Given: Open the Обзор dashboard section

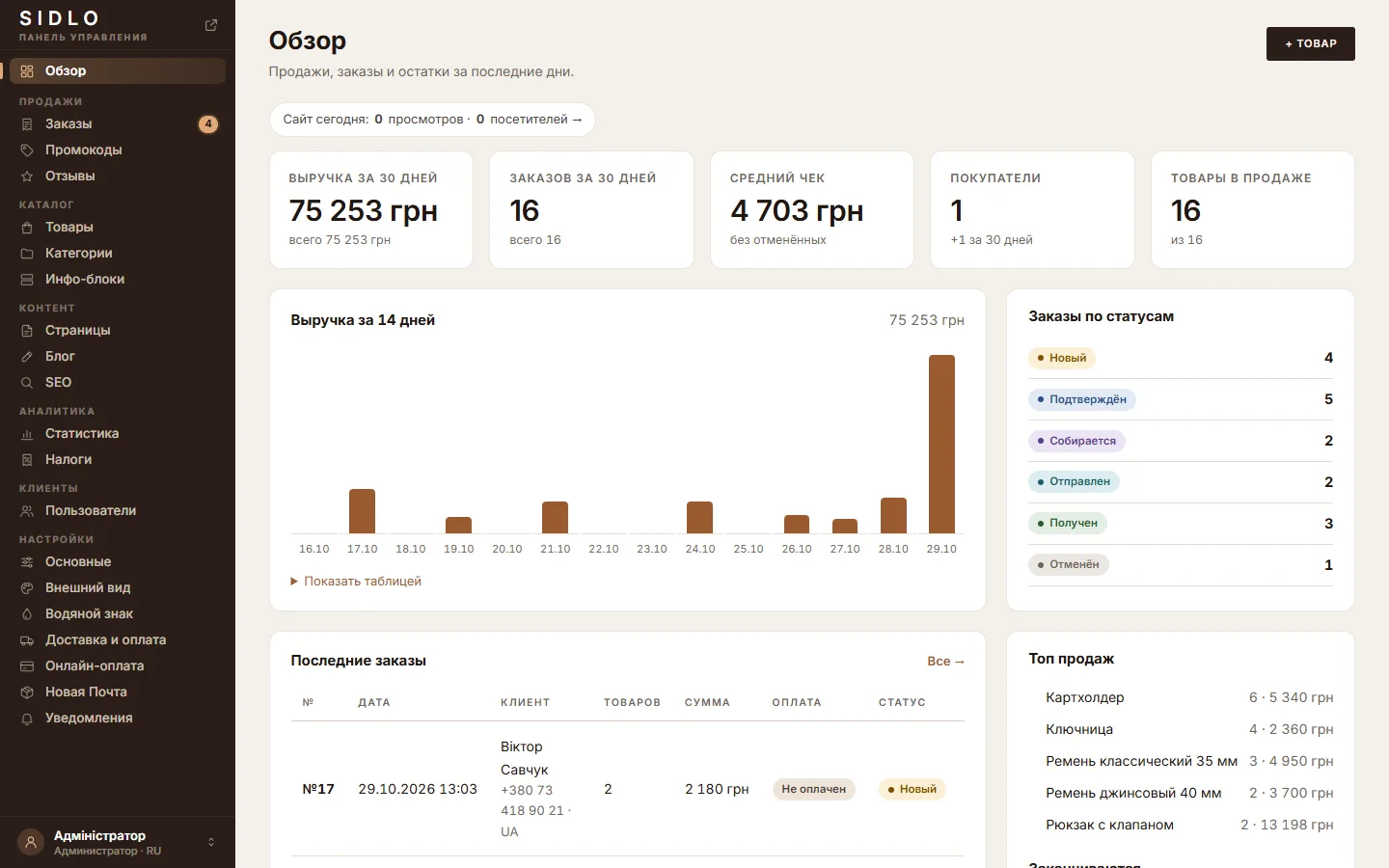Looking at the screenshot, I should (x=117, y=70).
